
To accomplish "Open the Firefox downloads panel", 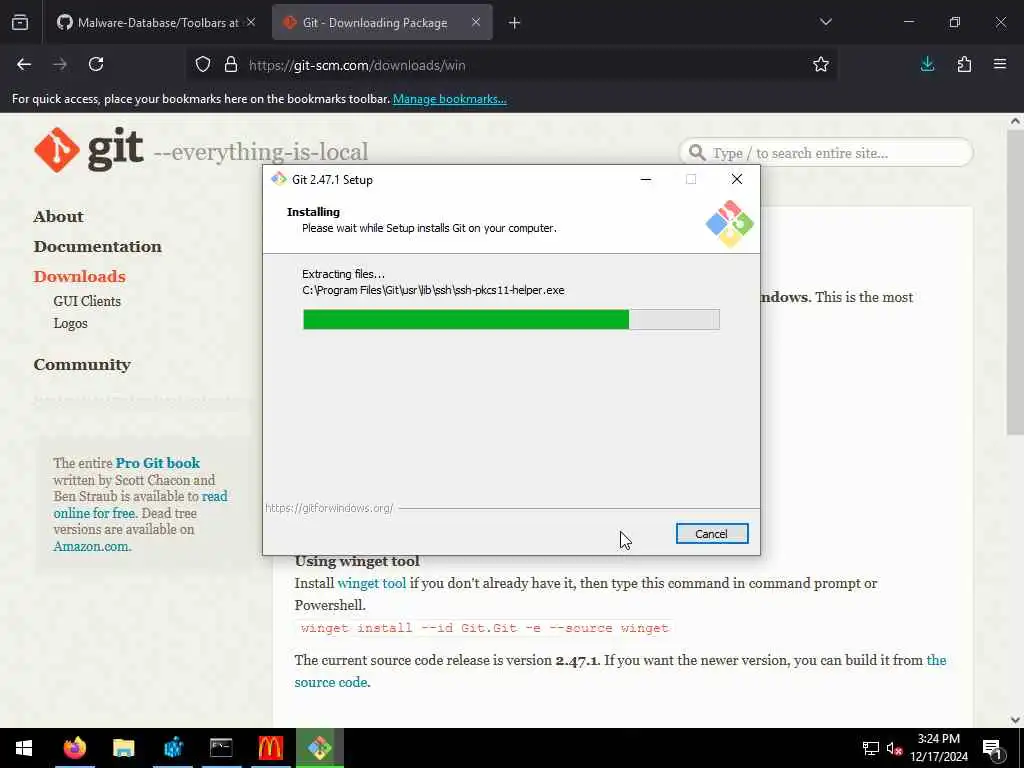I will (x=927, y=64).
